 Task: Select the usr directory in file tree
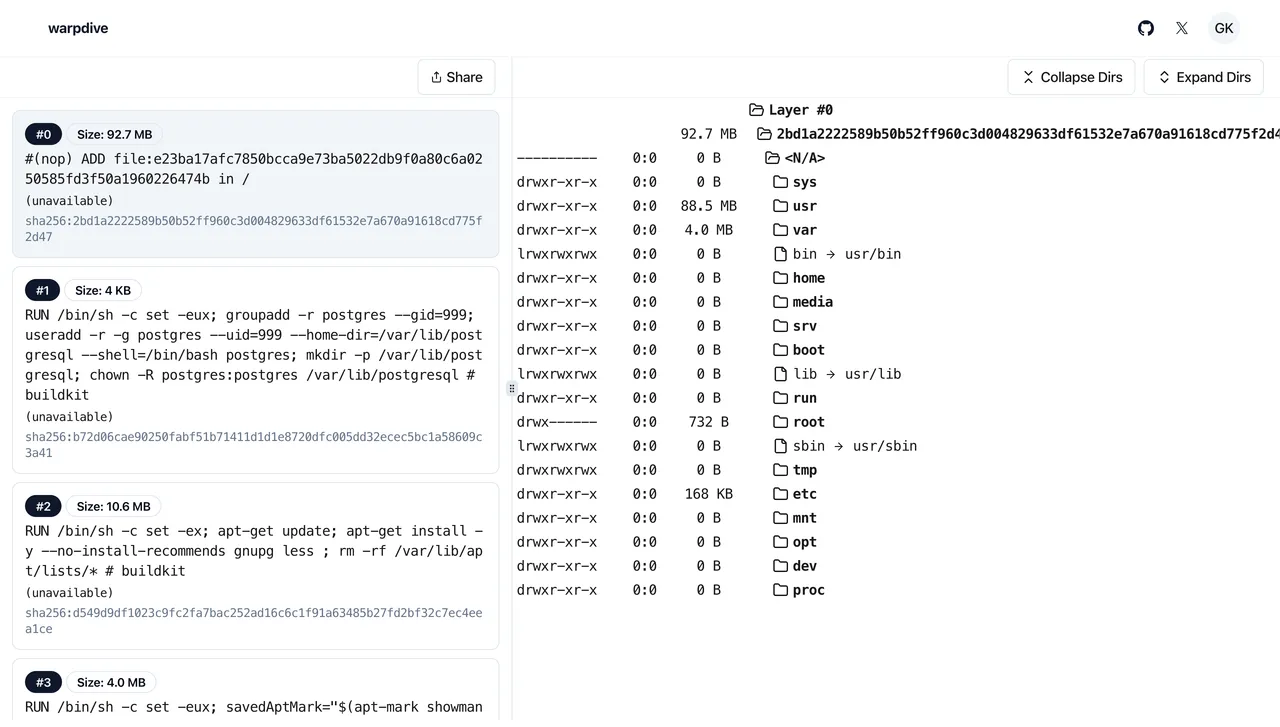pos(805,205)
